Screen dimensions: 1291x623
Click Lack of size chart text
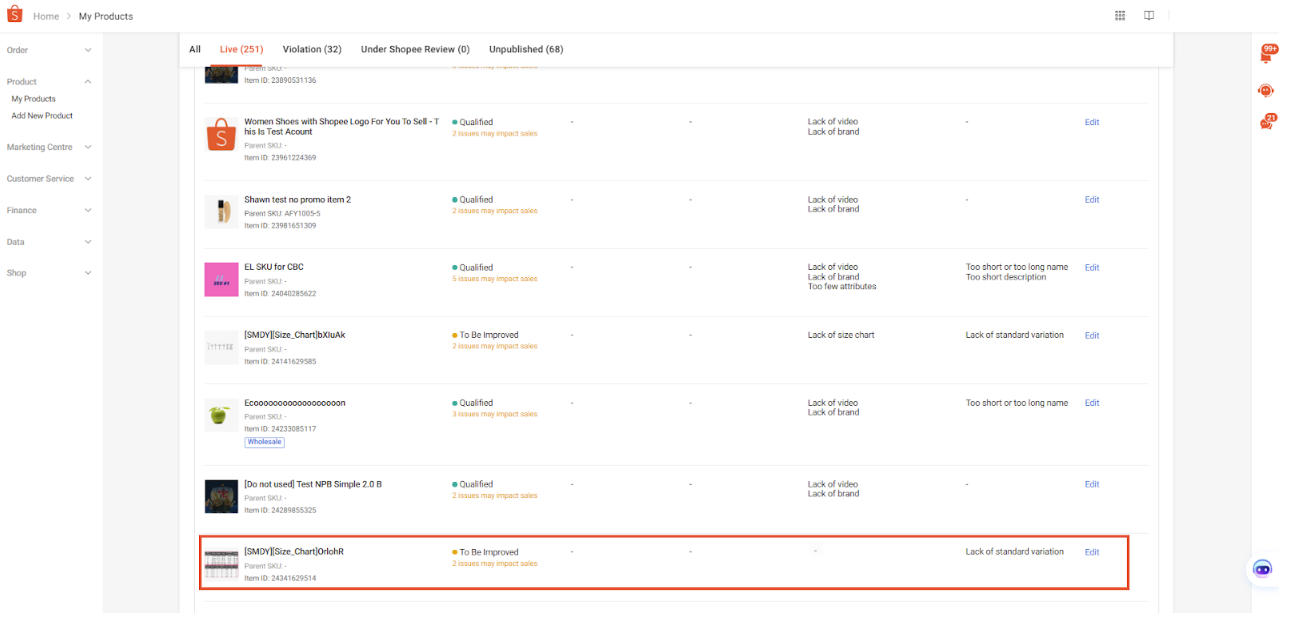841,335
